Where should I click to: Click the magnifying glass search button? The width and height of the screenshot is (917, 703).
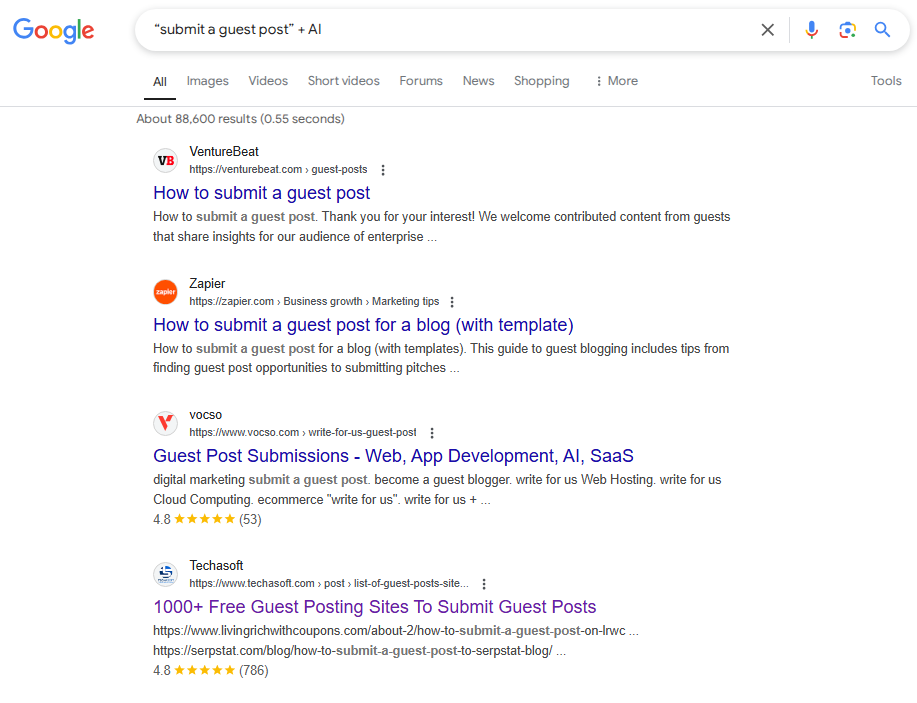882,30
